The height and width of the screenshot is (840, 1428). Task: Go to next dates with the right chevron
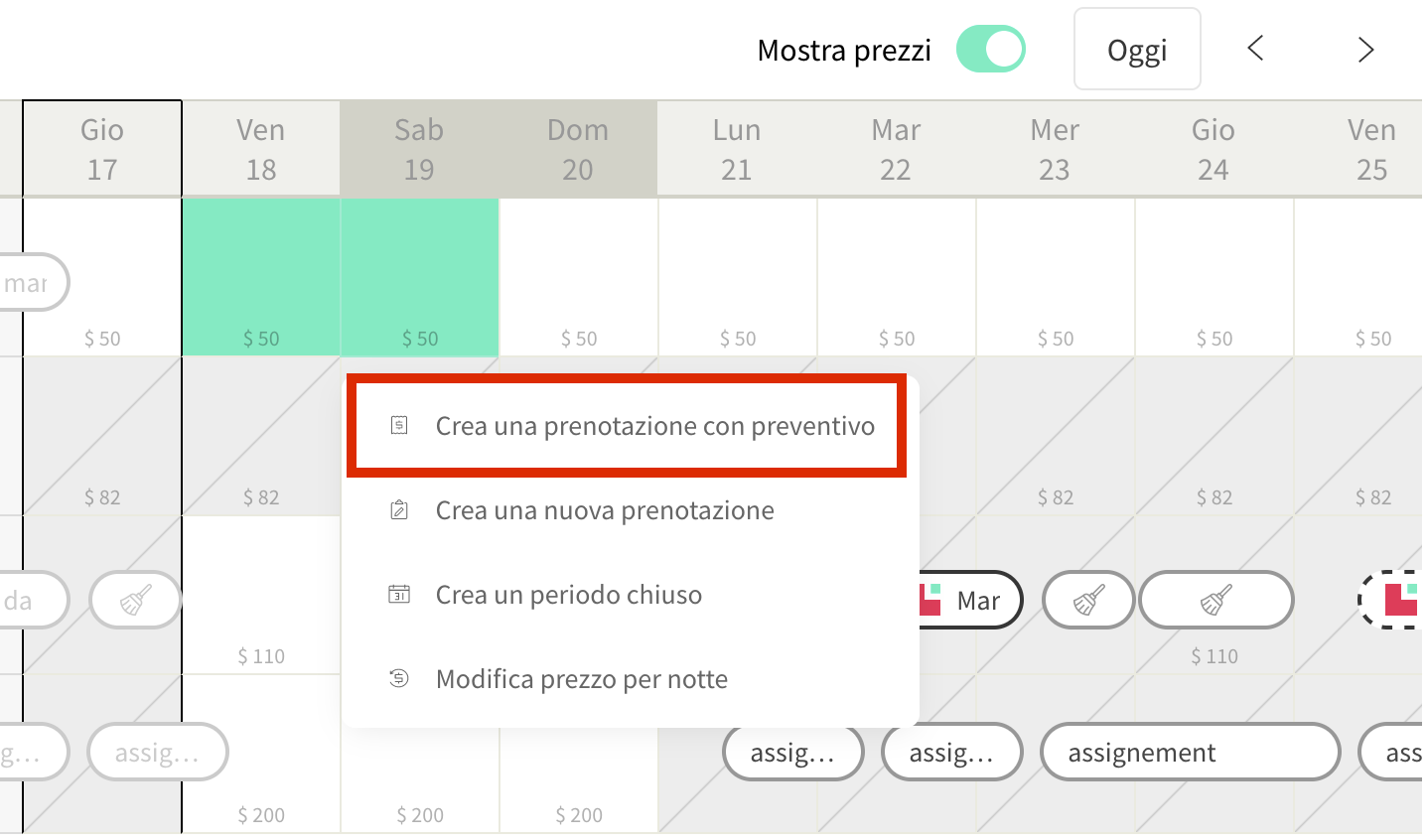[x=1366, y=50]
